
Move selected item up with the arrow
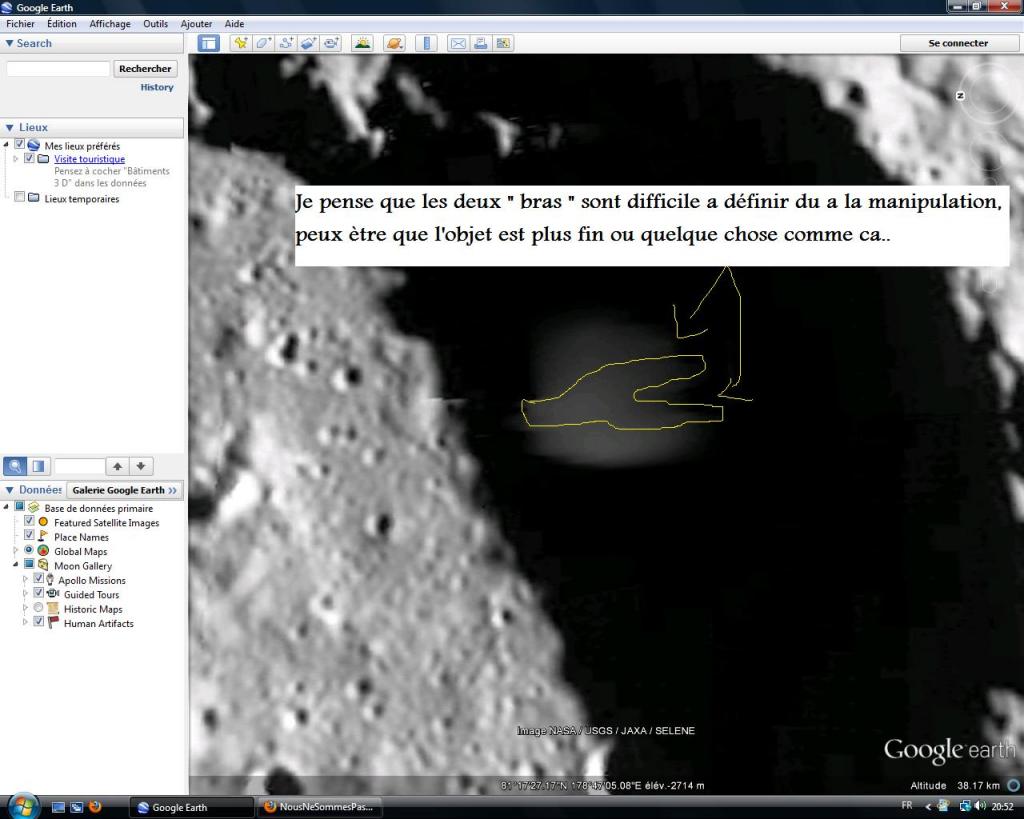click(118, 466)
